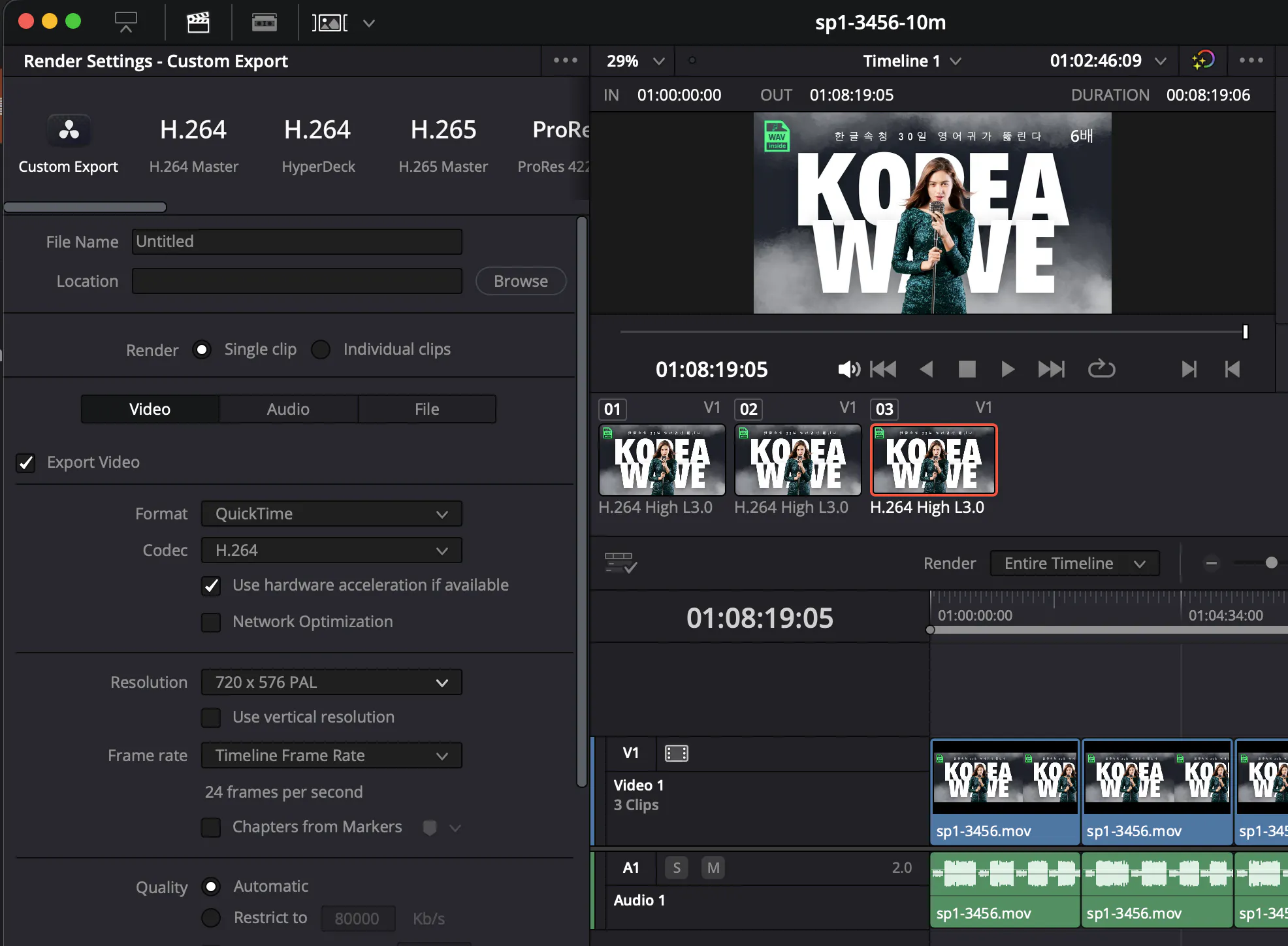Open the Format dropdown showing QuickTime
The height and width of the screenshot is (946, 1288).
point(331,514)
